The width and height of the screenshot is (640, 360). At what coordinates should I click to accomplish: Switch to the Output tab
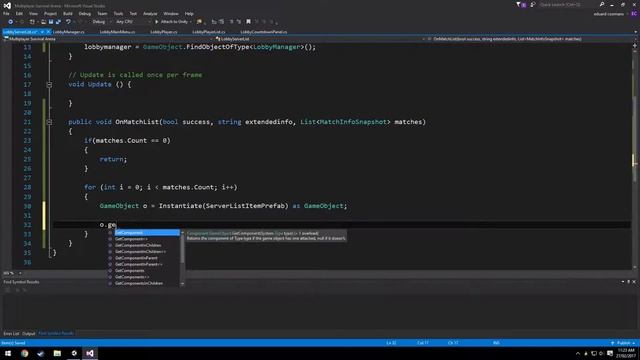29,333
